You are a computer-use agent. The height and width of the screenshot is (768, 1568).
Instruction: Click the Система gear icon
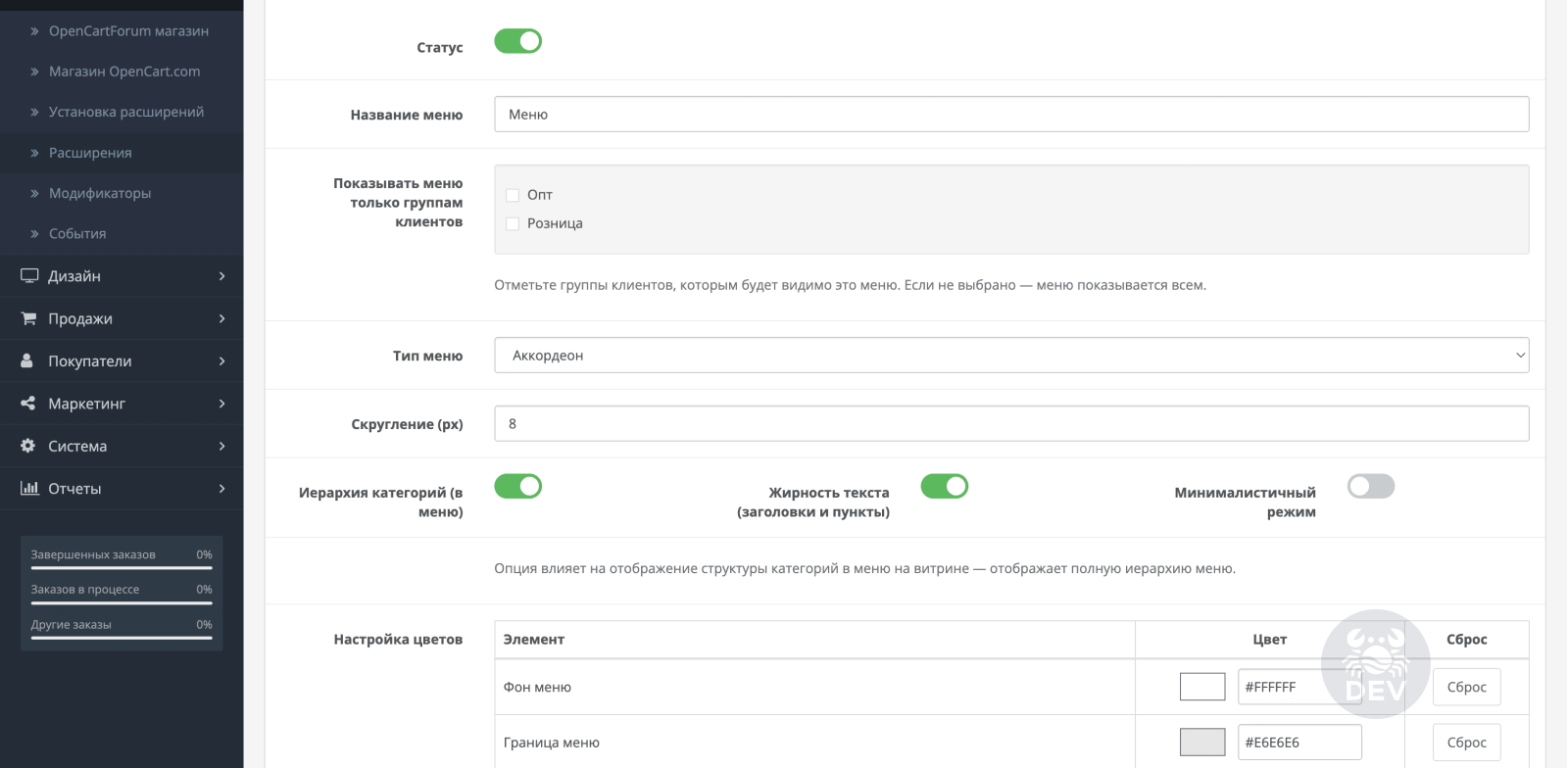point(28,446)
